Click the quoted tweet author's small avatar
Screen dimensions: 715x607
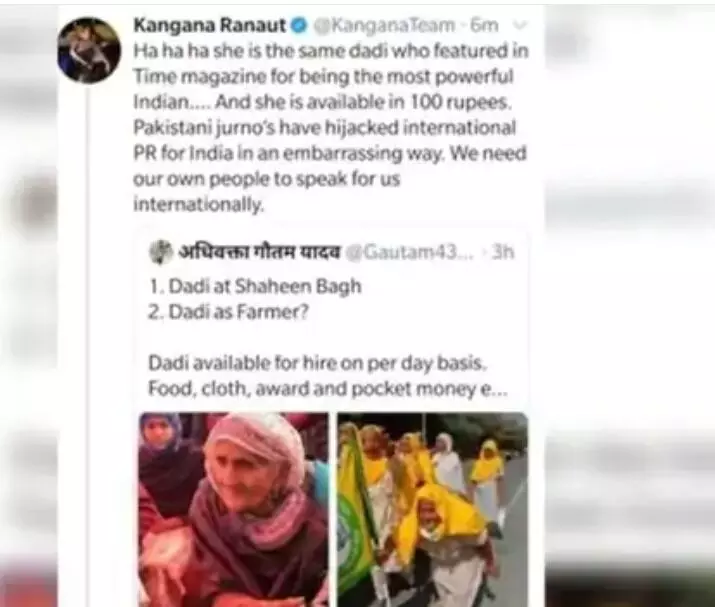point(161,252)
